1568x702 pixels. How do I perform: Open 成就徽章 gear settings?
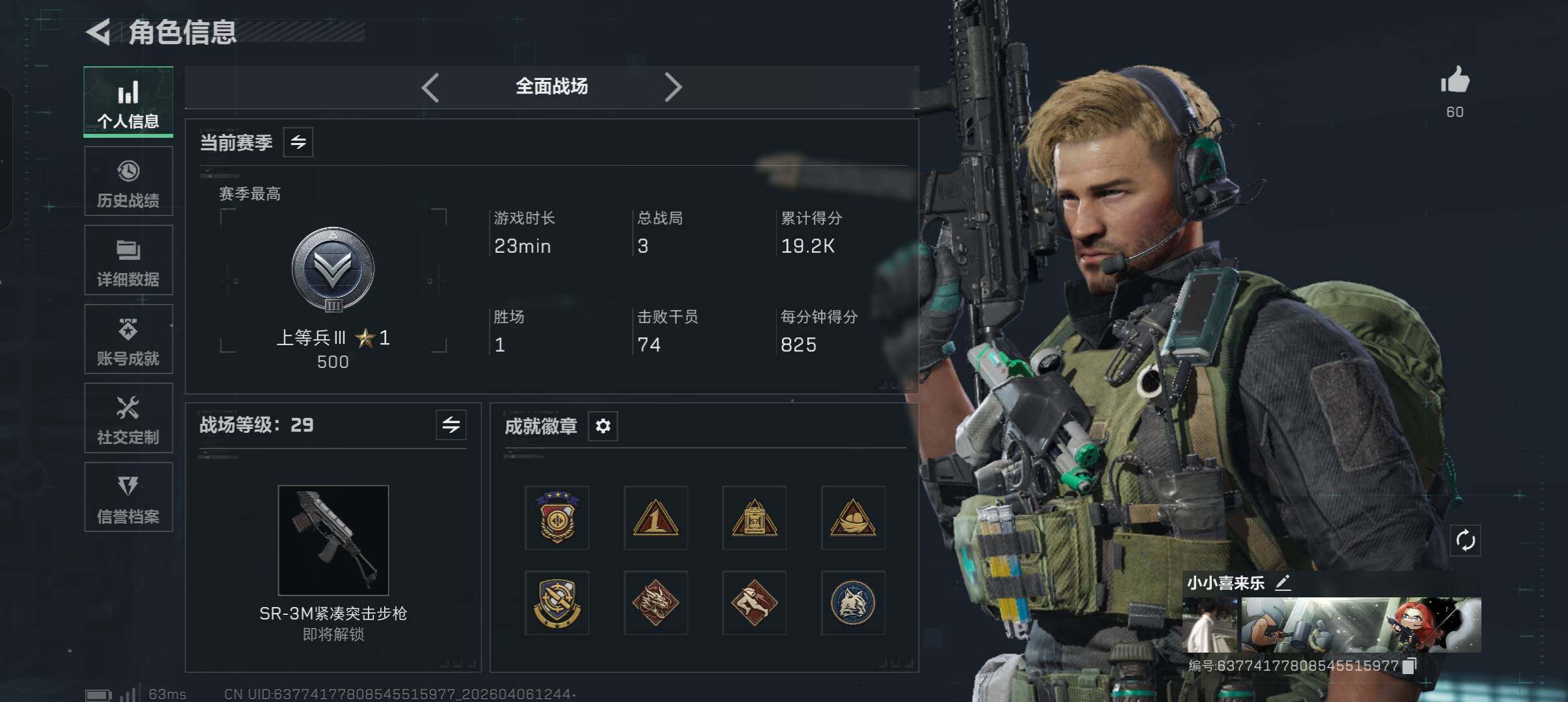603,426
